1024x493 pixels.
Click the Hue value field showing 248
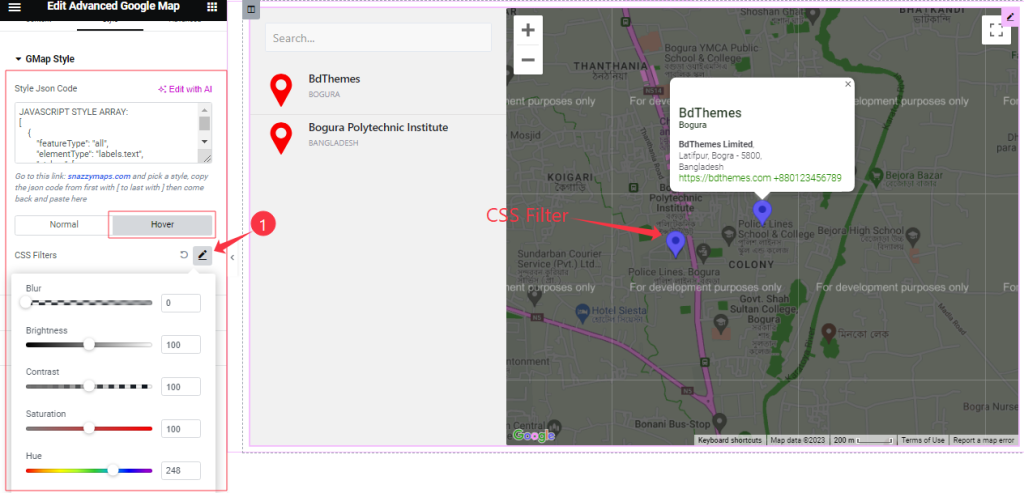pos(181,470)
